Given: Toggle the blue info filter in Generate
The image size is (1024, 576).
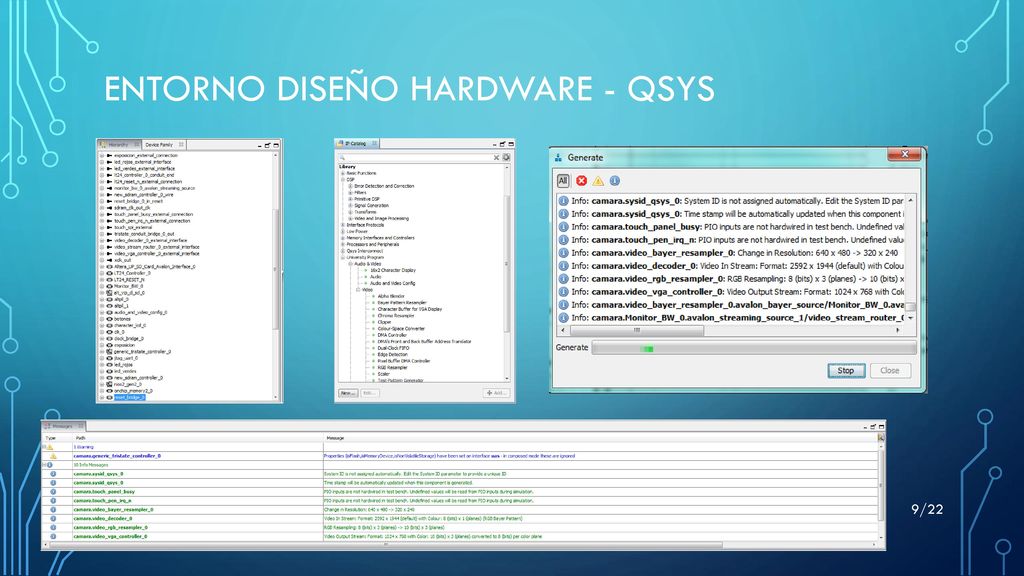Looking at the screenshot, I should 615,180.
